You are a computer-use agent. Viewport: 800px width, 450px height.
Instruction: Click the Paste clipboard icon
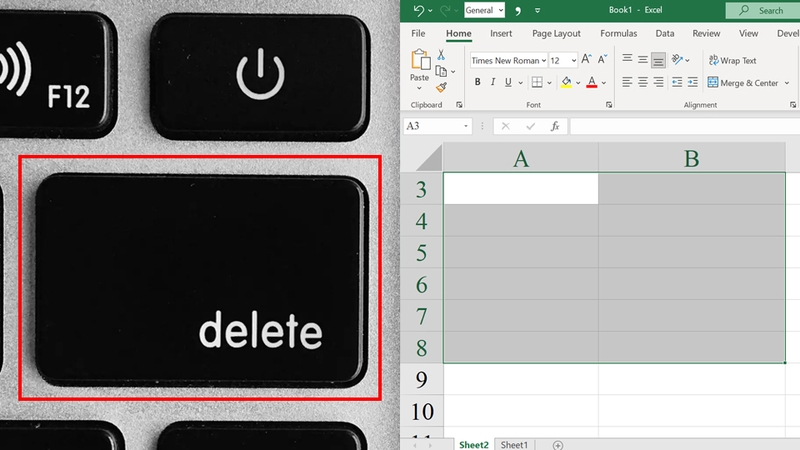tap(420, 59)
